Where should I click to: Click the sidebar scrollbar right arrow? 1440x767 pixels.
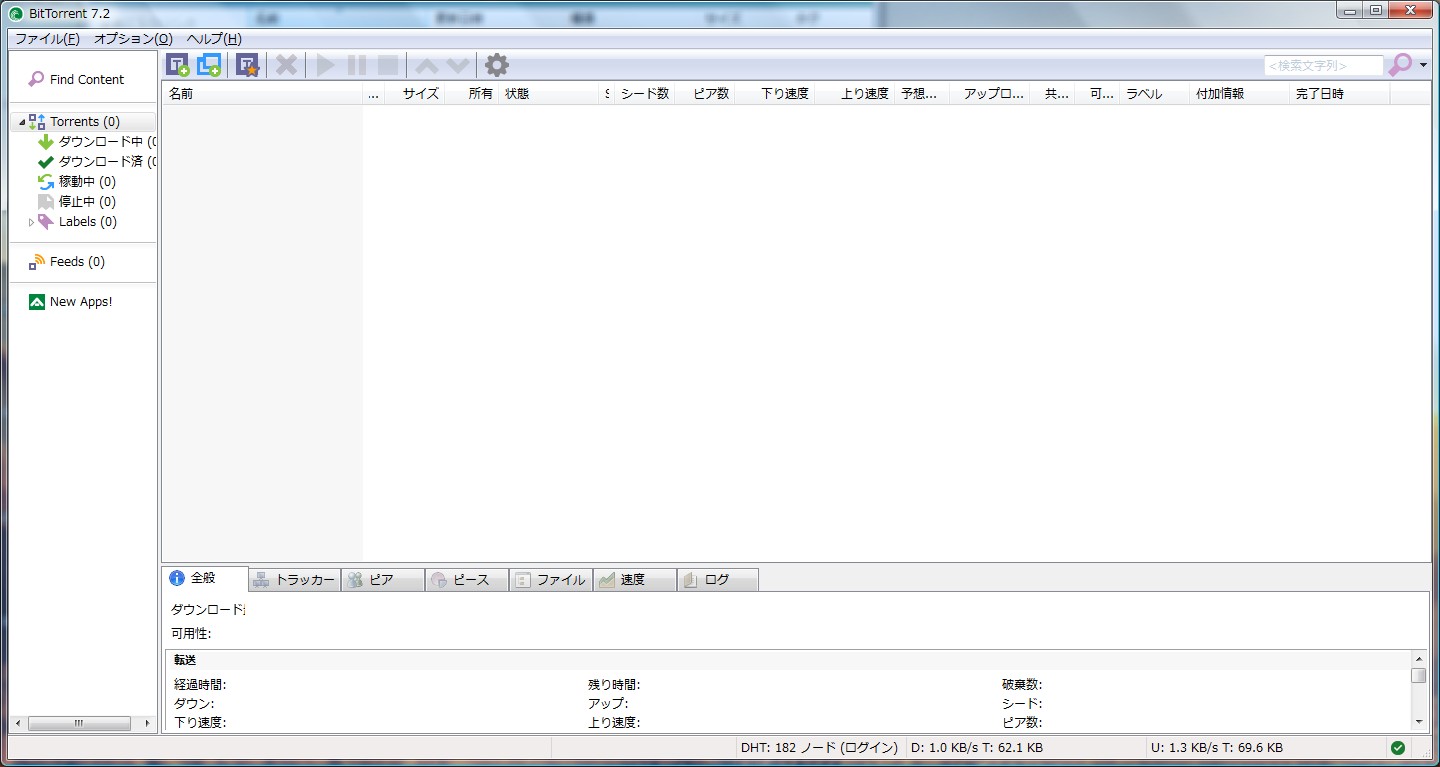click(x=148, y=723)
